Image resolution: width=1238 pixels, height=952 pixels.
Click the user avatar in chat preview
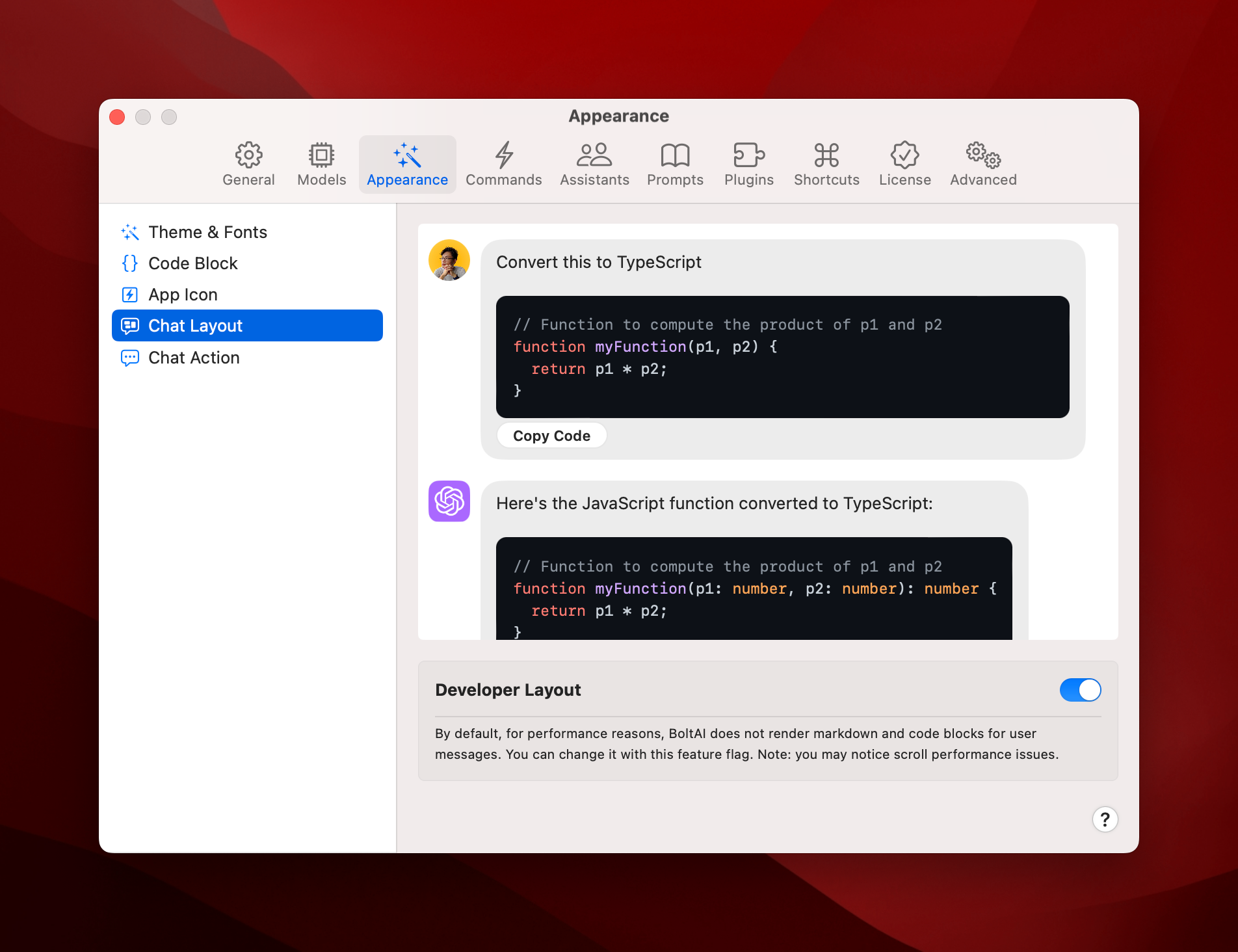(x=449, y=260)
